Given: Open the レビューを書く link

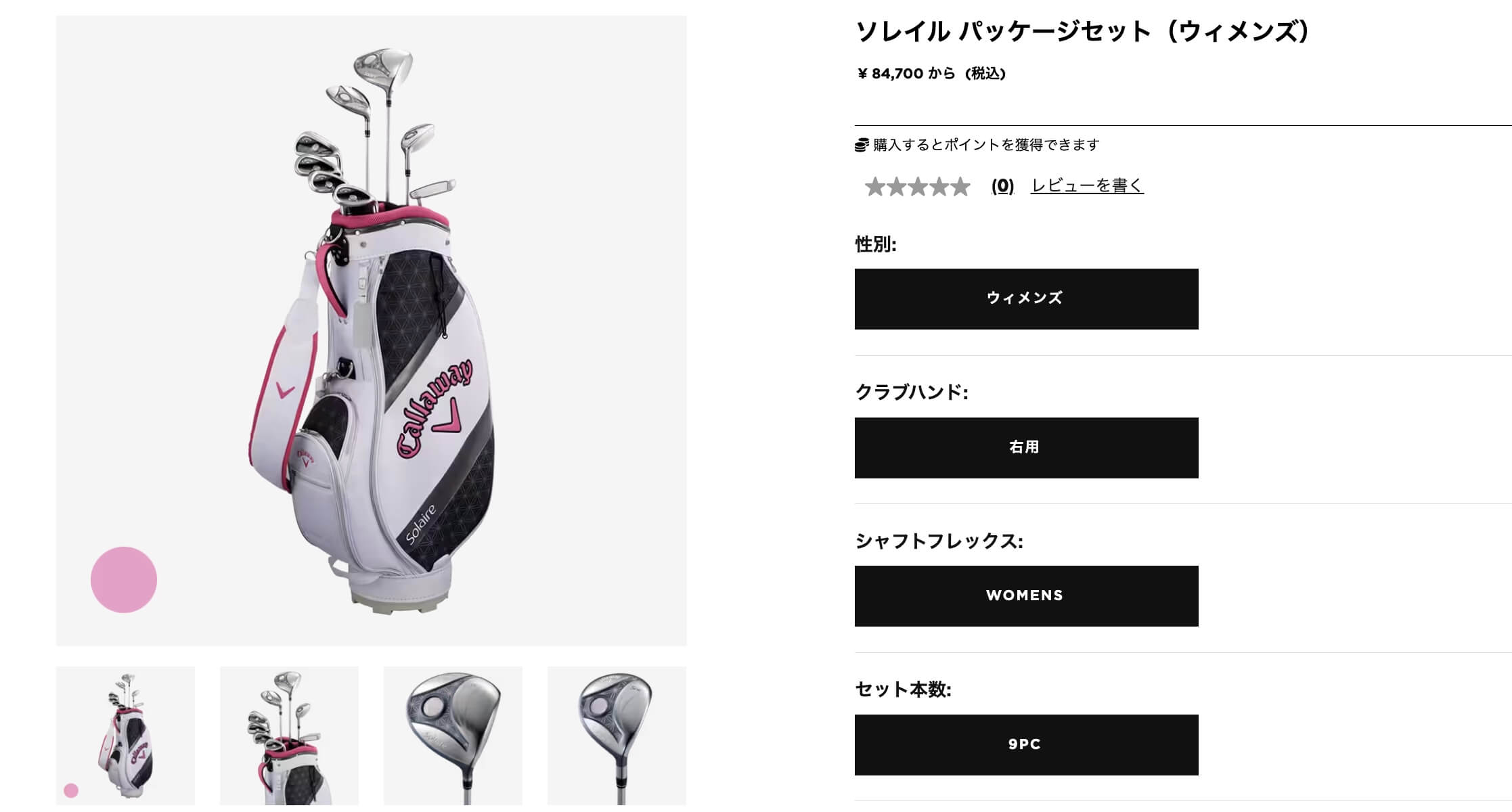Looking at the screenshot, I should click(x=1087, y=185).
